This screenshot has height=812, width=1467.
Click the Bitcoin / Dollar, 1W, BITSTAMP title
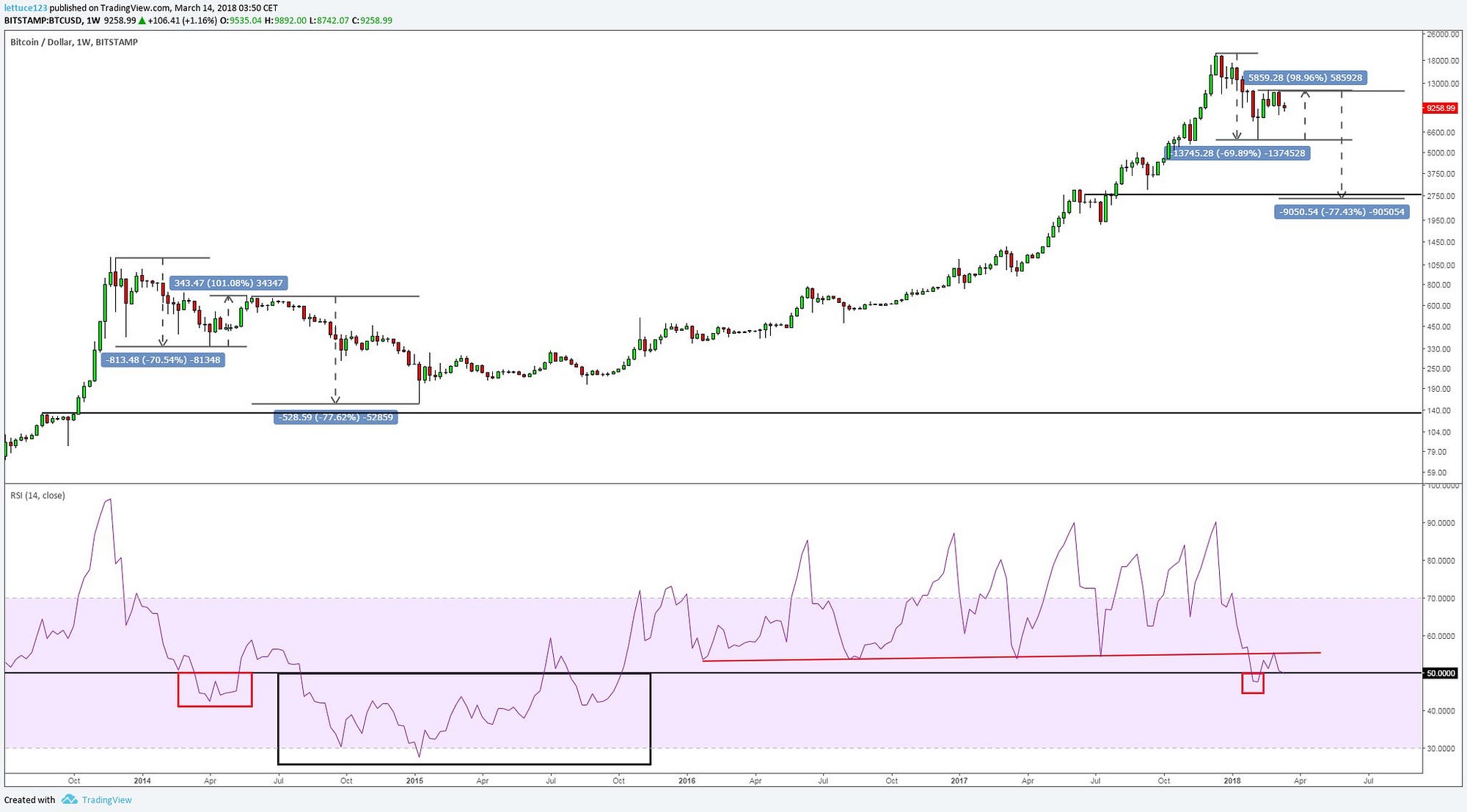(x=74, y=43)
